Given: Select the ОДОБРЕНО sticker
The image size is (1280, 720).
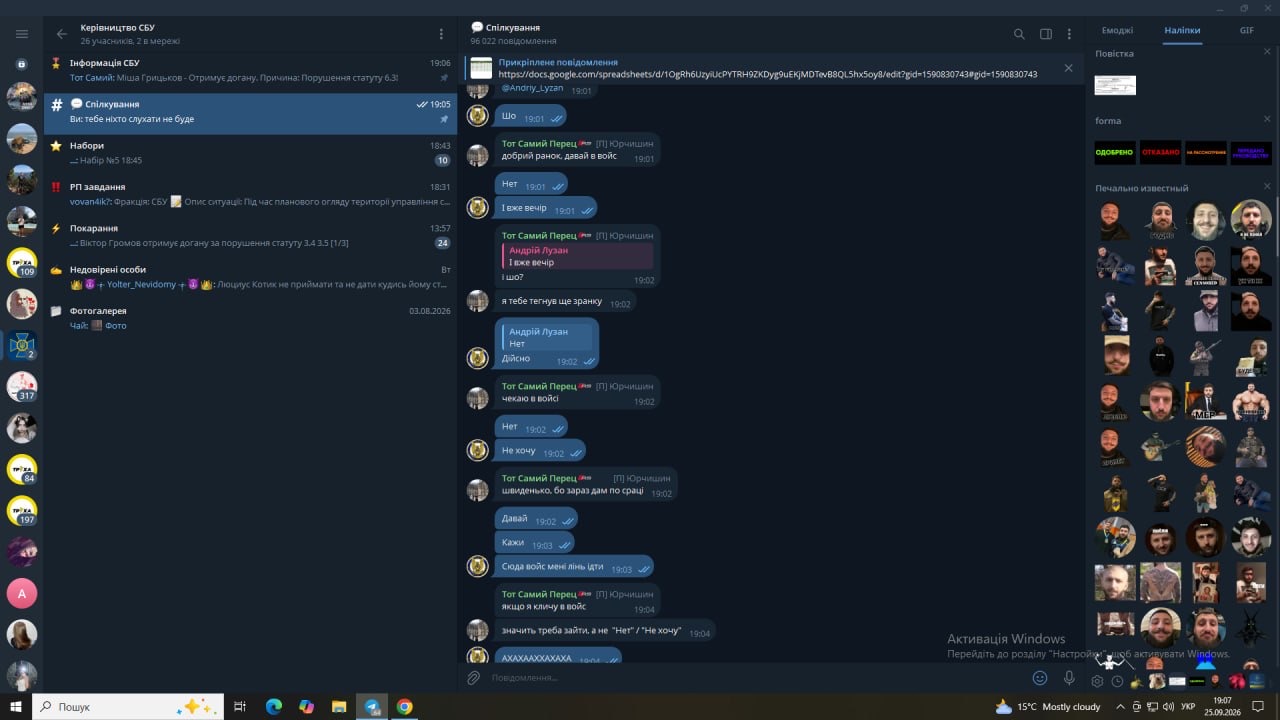Looking at the screenshot, I should [1114, 152].
